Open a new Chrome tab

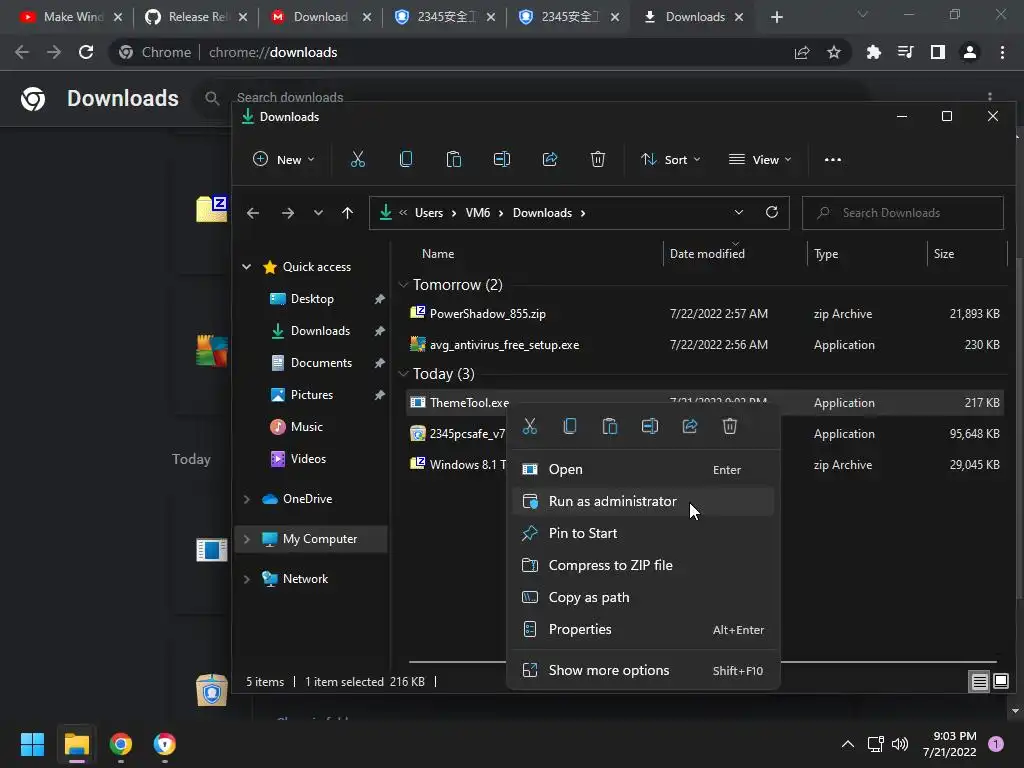tap(776, 17)
